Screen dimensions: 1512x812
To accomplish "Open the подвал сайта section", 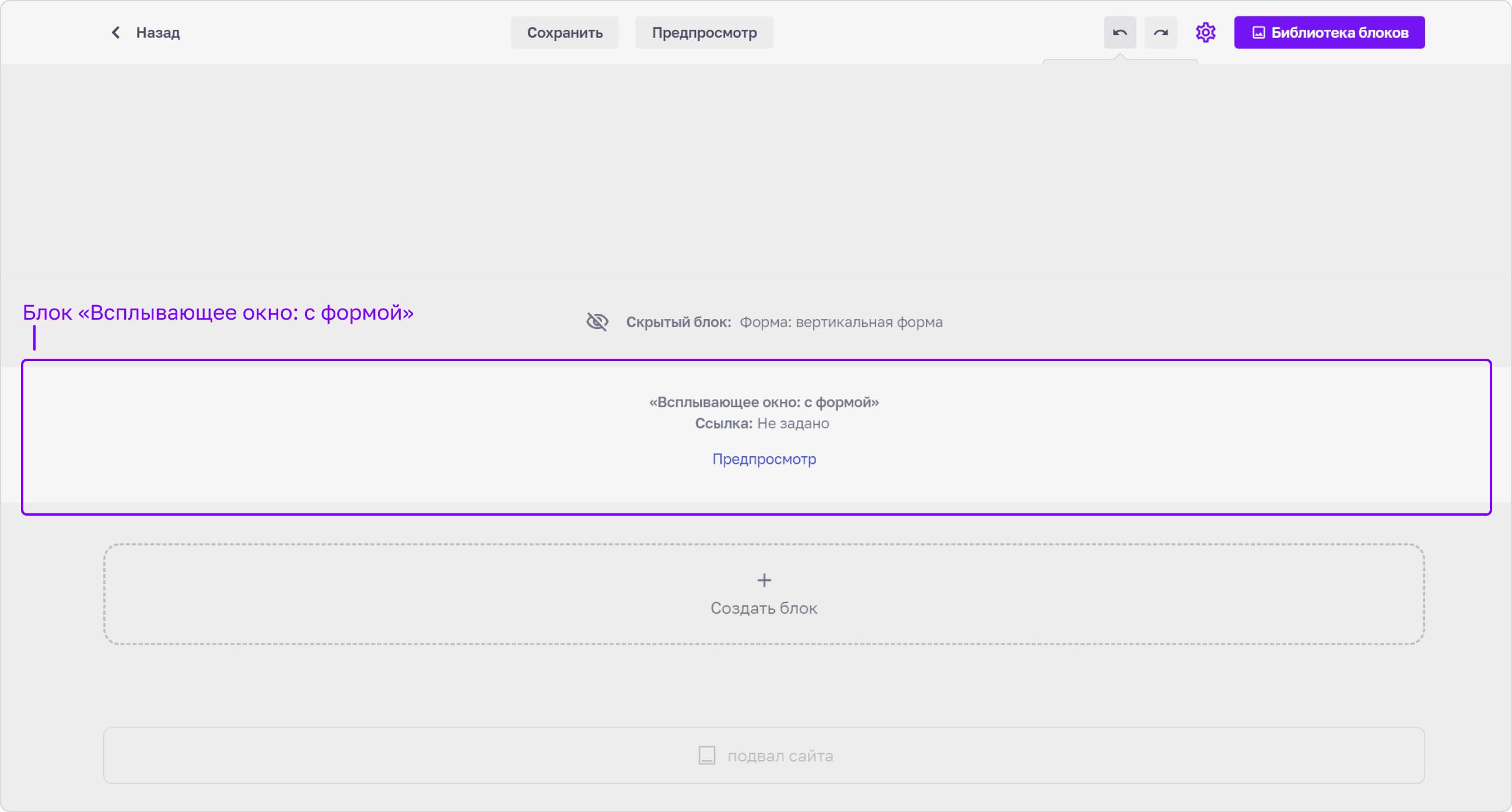I will pyautogui.click(x=764, y=755).
